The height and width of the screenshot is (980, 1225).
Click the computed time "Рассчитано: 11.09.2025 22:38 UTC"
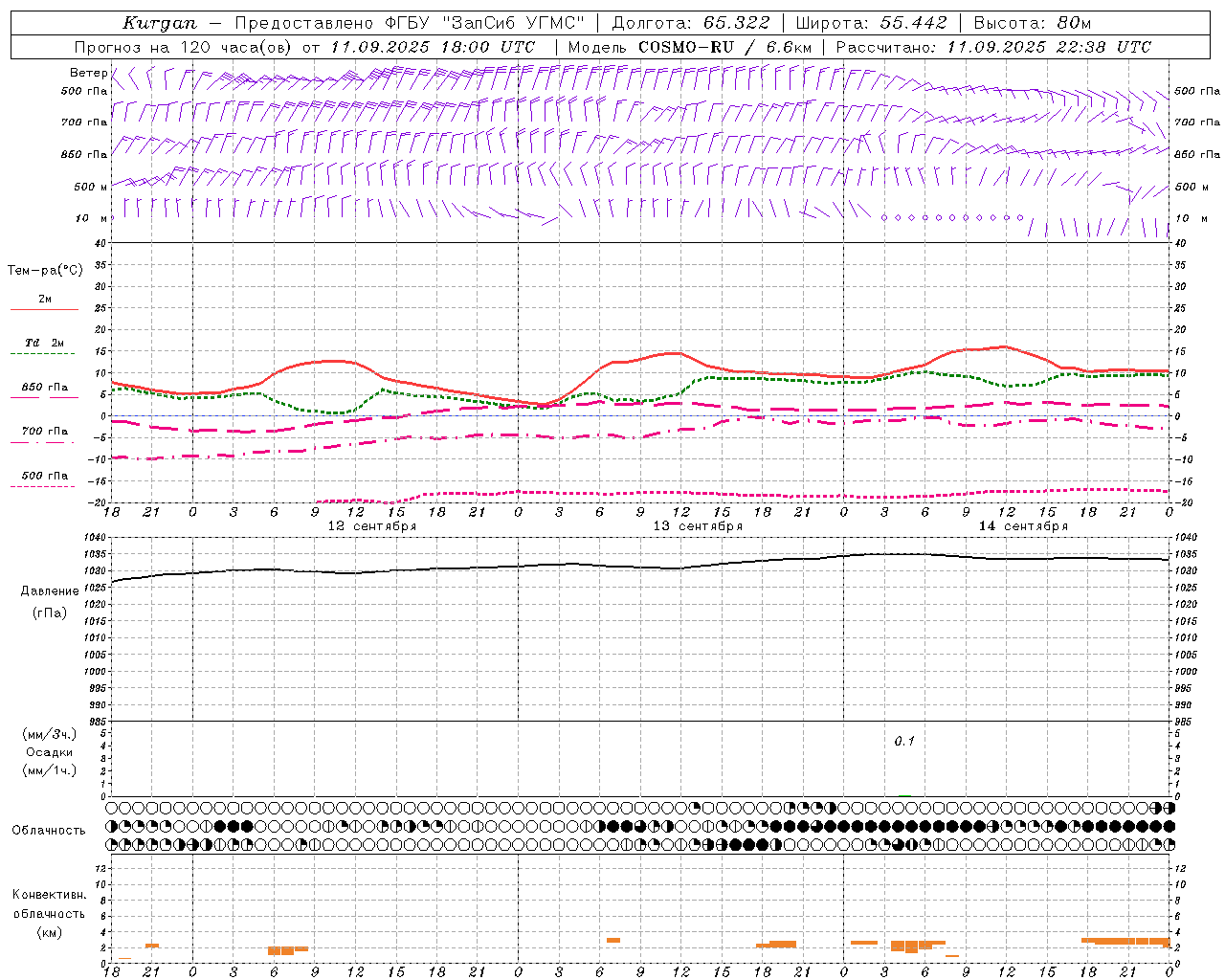[993, 47]
